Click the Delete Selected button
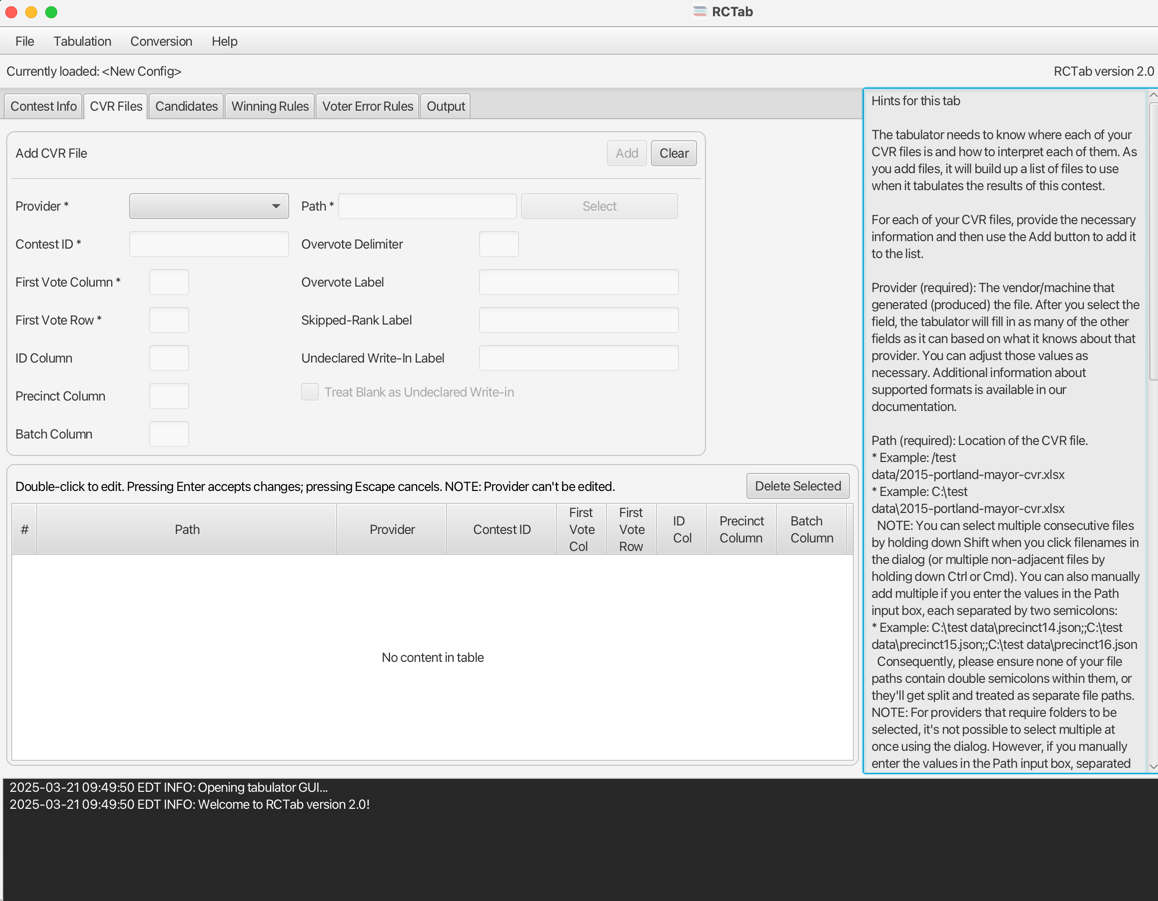 tap(798, 486)
